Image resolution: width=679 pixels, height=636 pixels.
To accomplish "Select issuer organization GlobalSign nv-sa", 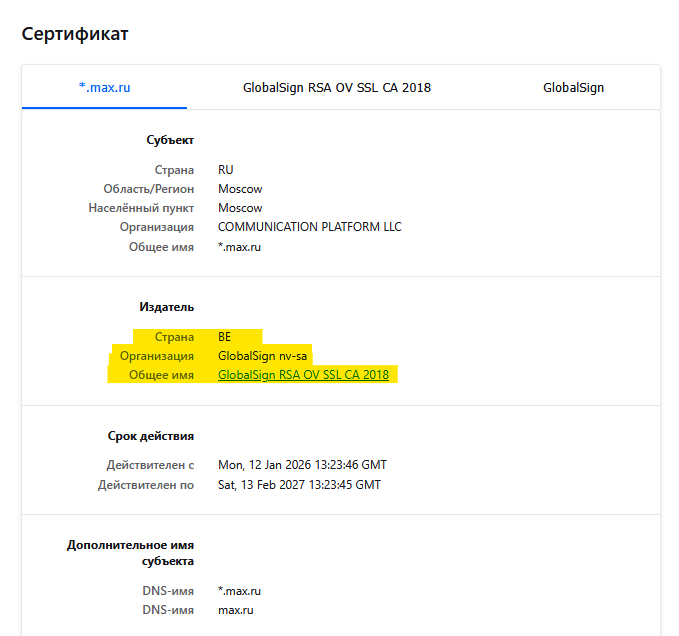I will click(x=262, y=356).
